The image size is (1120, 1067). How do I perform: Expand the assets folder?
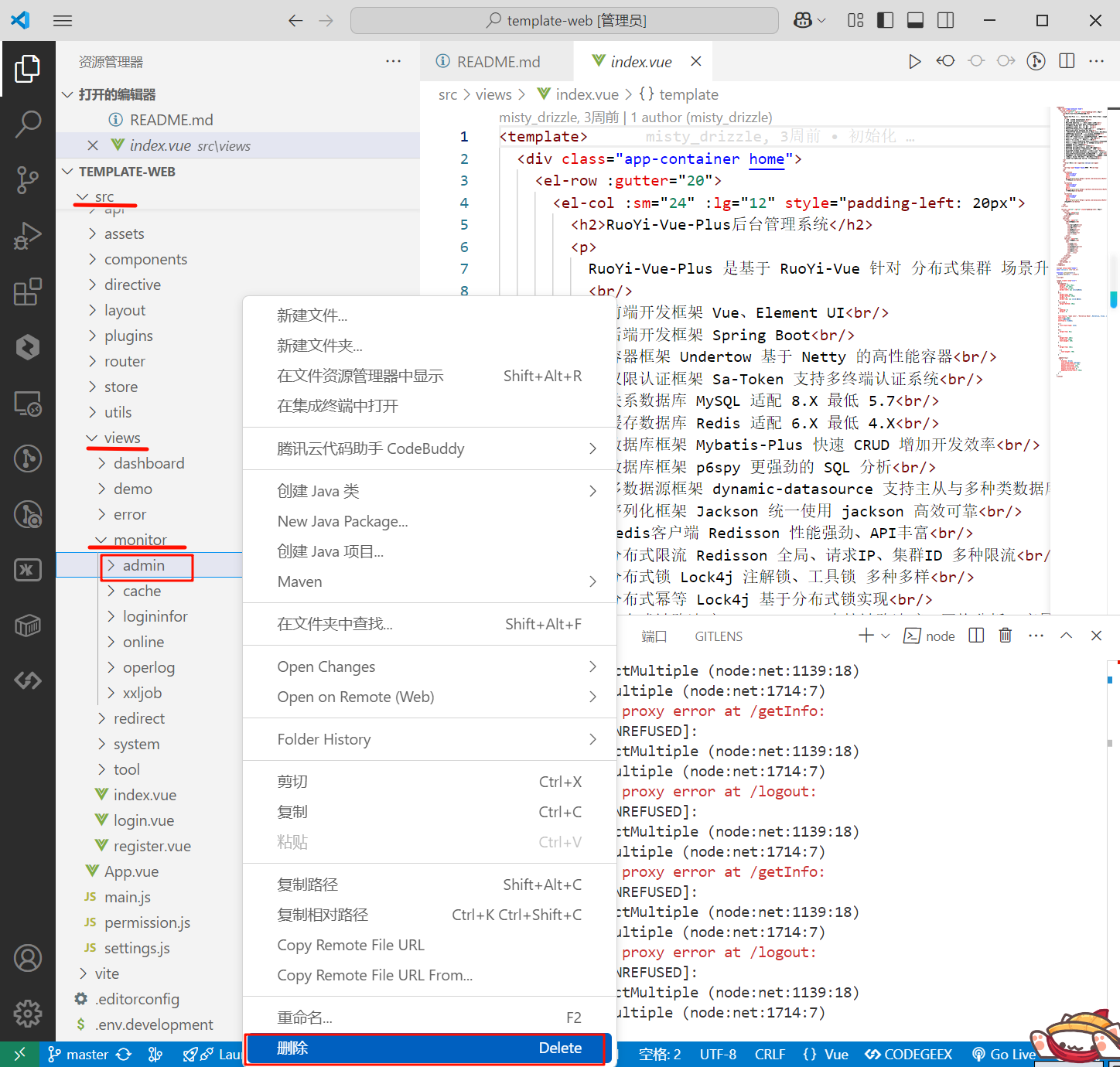93,234
